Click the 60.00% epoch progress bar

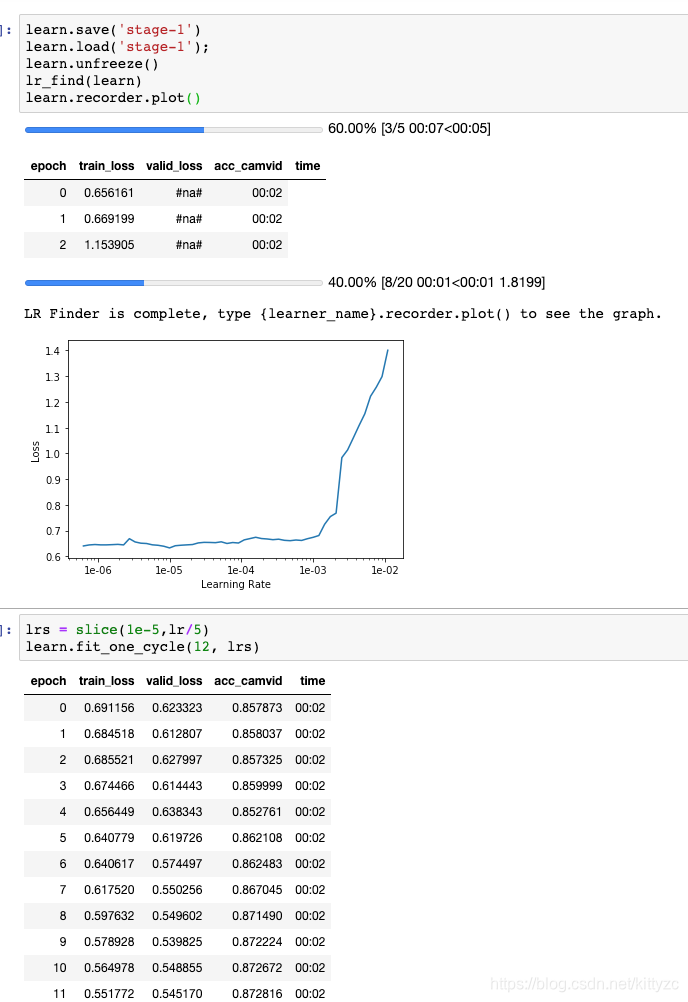coord(174,130)
